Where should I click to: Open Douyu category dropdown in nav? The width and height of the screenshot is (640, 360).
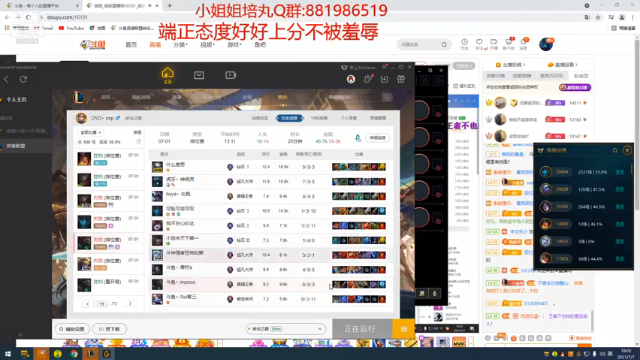coord(180,44)
